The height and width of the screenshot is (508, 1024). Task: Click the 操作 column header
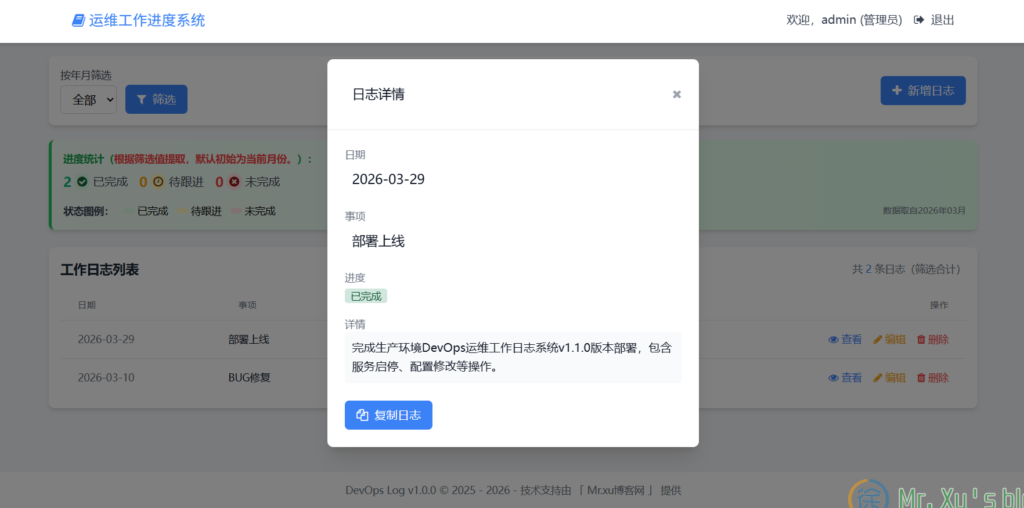tap(939, 305)
